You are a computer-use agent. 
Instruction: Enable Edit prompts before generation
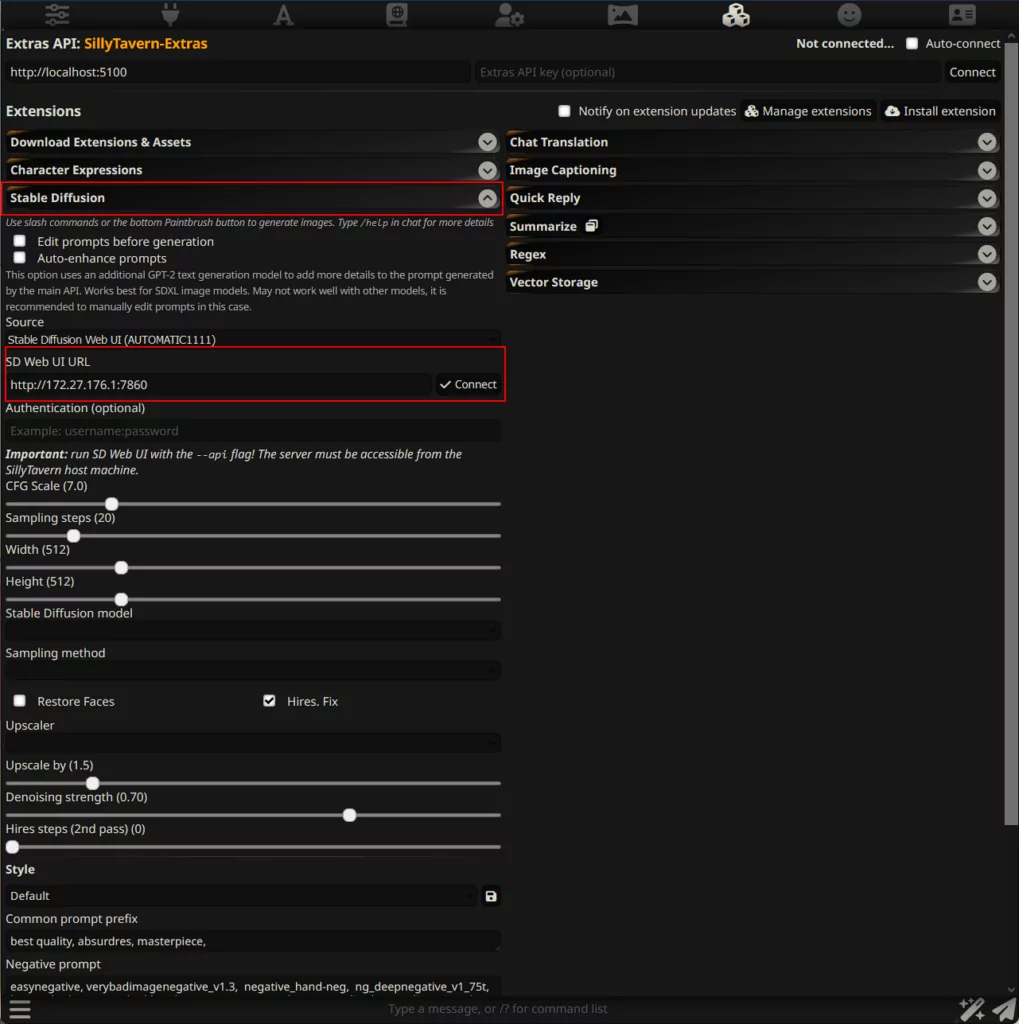(x=20, y=241)
